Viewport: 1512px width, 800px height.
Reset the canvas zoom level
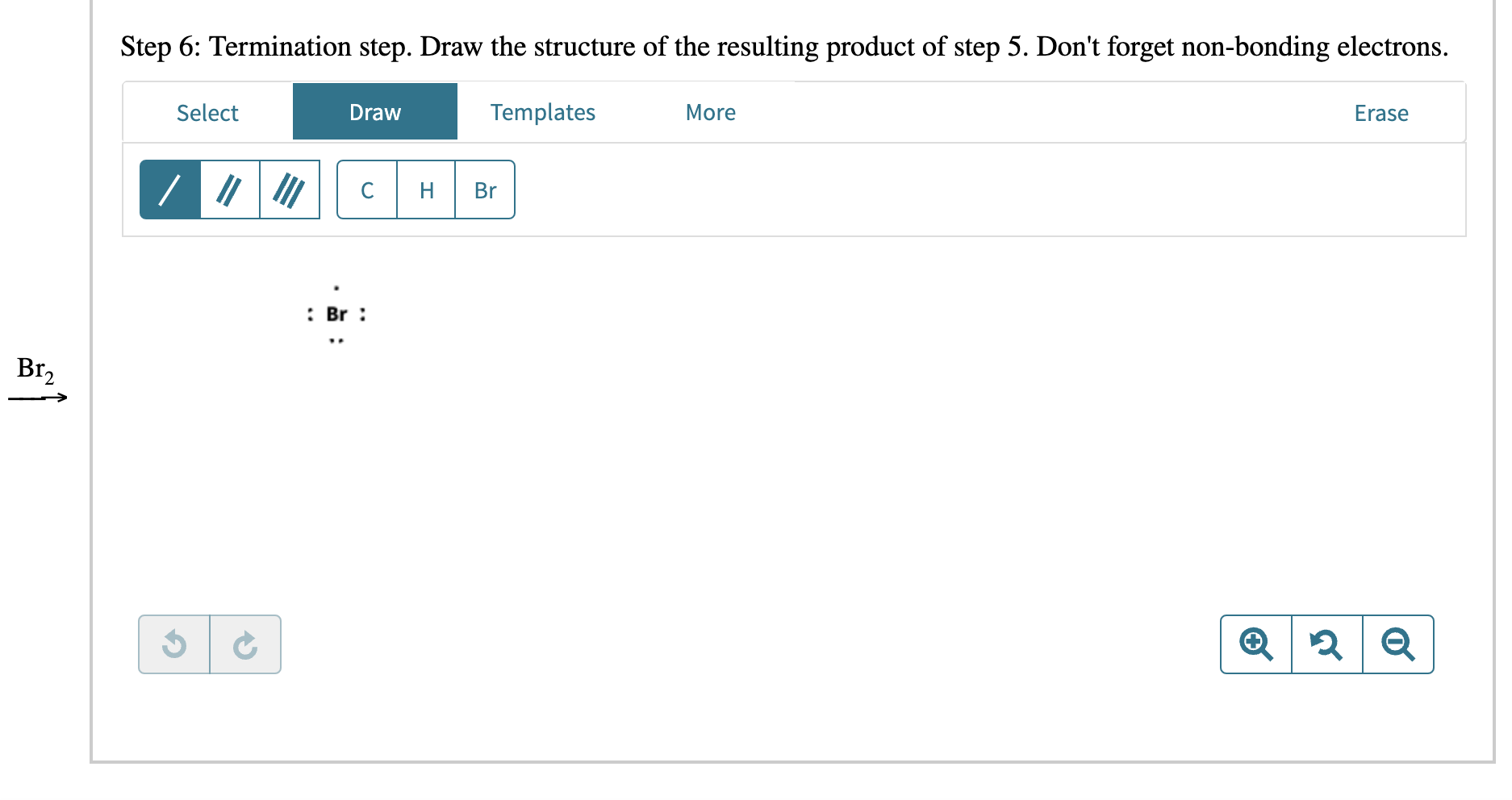(1326, 644)
